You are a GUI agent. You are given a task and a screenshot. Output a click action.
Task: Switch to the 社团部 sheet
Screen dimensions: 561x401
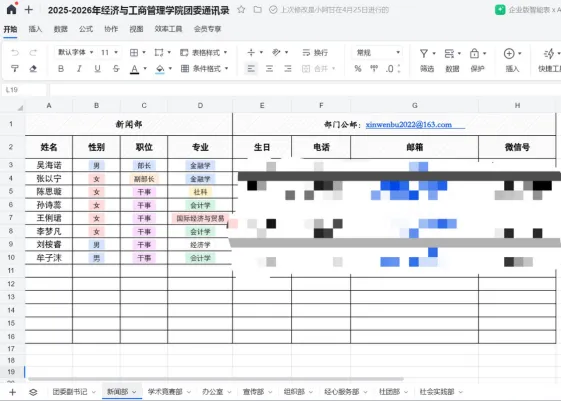(x=389, y=392)
